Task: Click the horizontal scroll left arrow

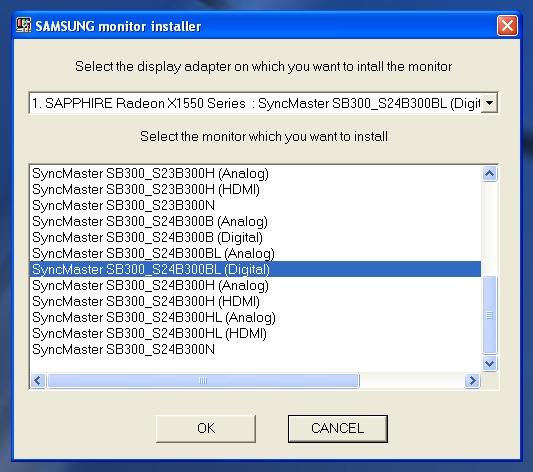Action: pos(38,380)
